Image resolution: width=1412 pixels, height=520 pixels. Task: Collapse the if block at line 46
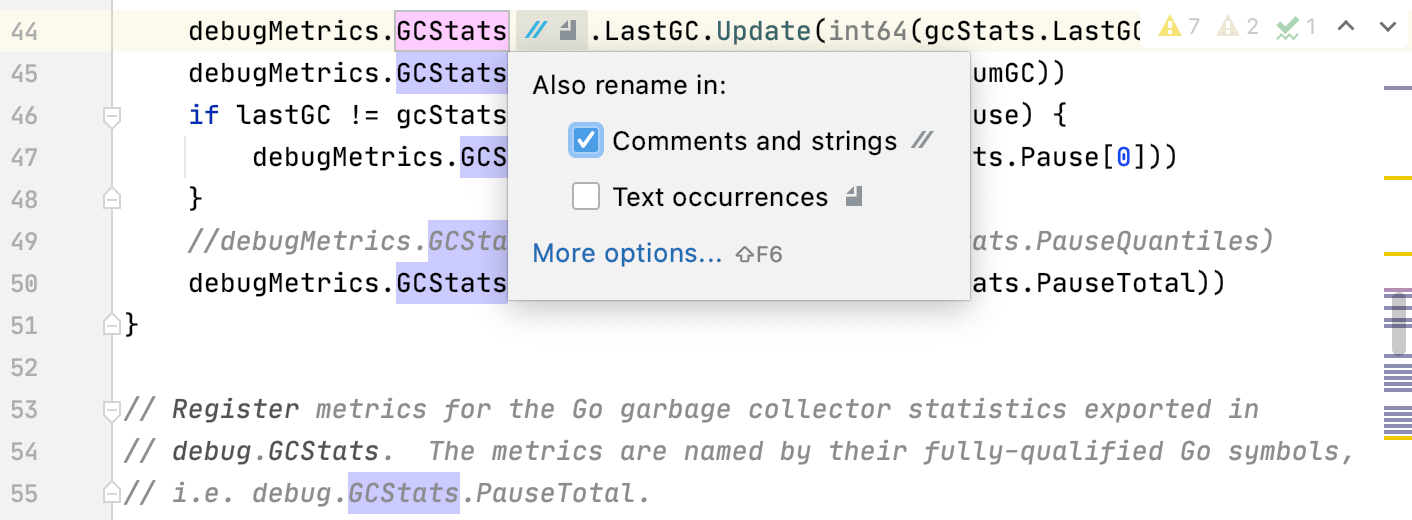coord(112,116)
